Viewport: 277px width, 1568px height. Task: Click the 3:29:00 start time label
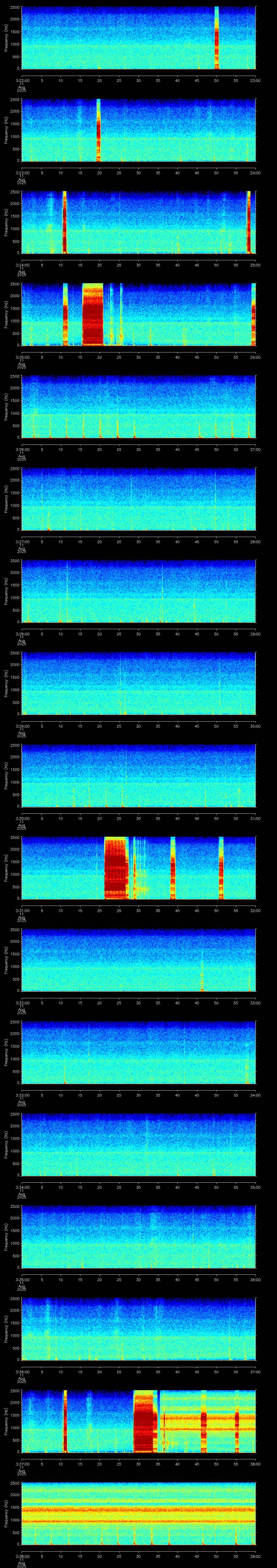click(22, 727)
